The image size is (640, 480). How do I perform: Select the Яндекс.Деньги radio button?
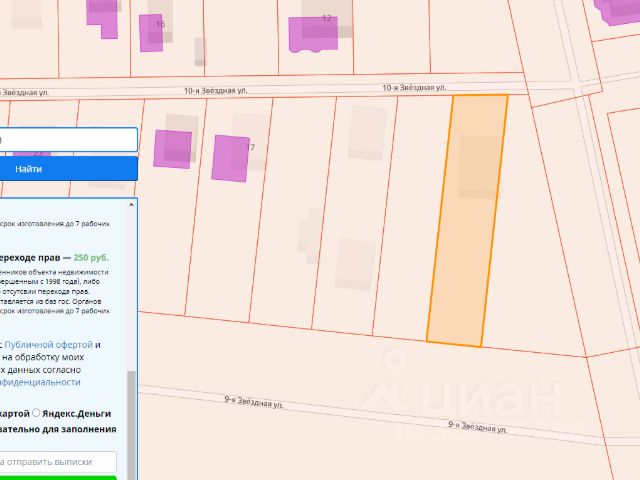click(x=36, y=413)
